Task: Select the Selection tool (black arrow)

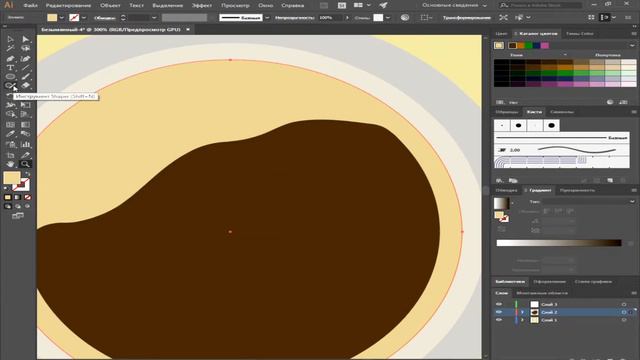Action: (x=10, y=39)
